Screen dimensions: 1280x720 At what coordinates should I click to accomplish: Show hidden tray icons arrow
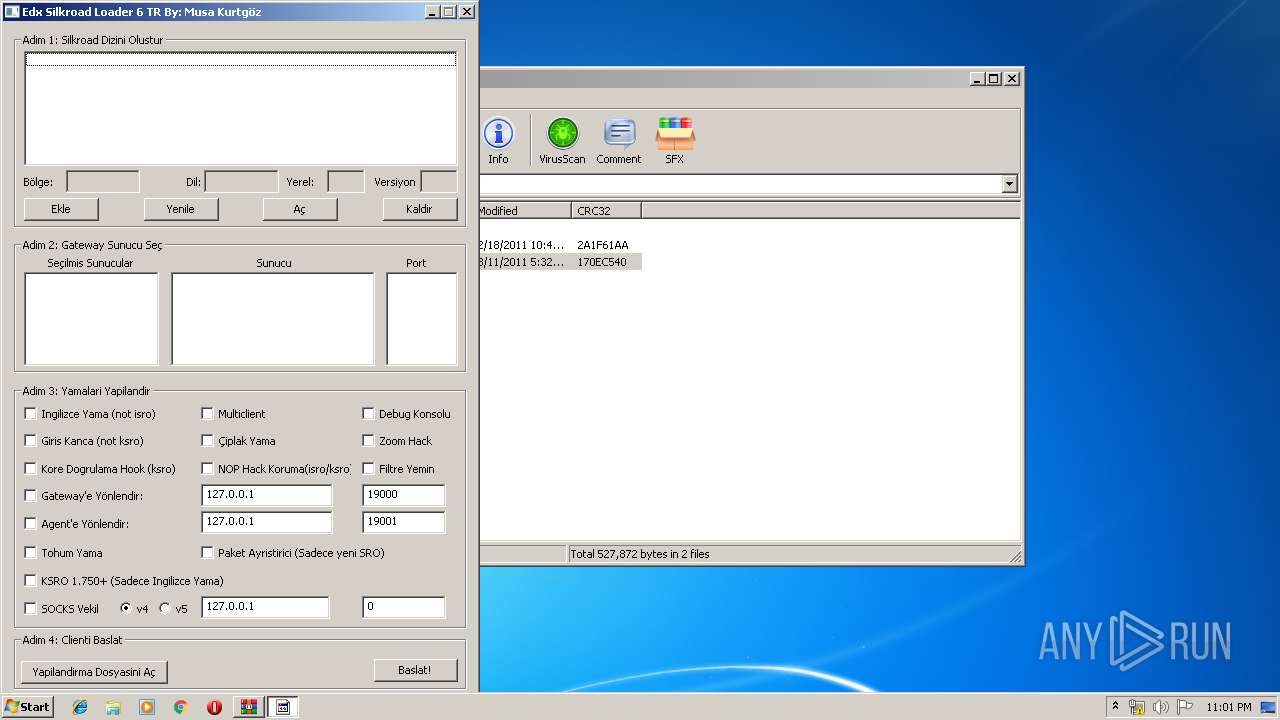point(1115,707)
